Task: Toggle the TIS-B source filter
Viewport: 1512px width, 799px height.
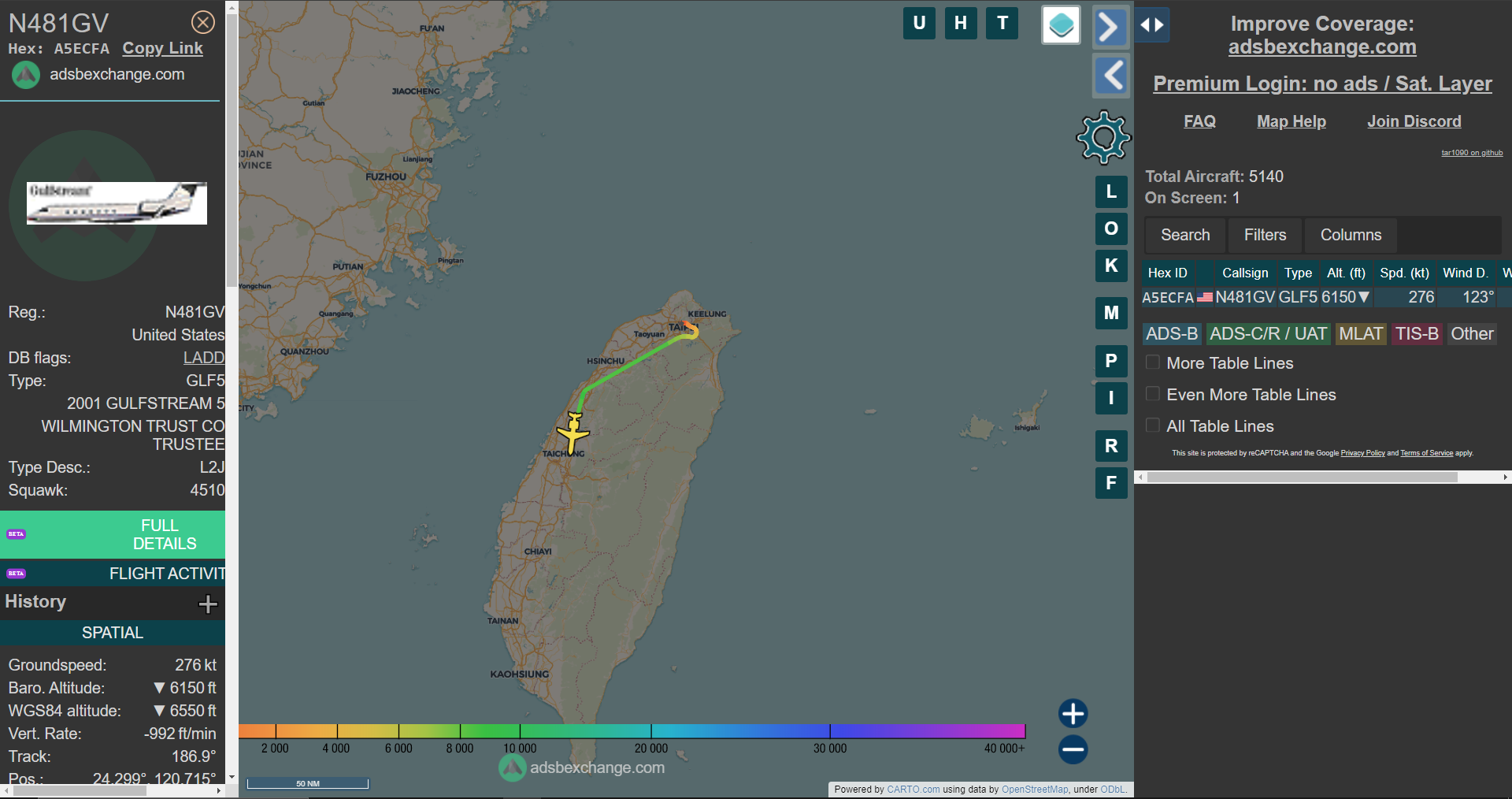Action: pyautogui.click(x=1417, y=334)
